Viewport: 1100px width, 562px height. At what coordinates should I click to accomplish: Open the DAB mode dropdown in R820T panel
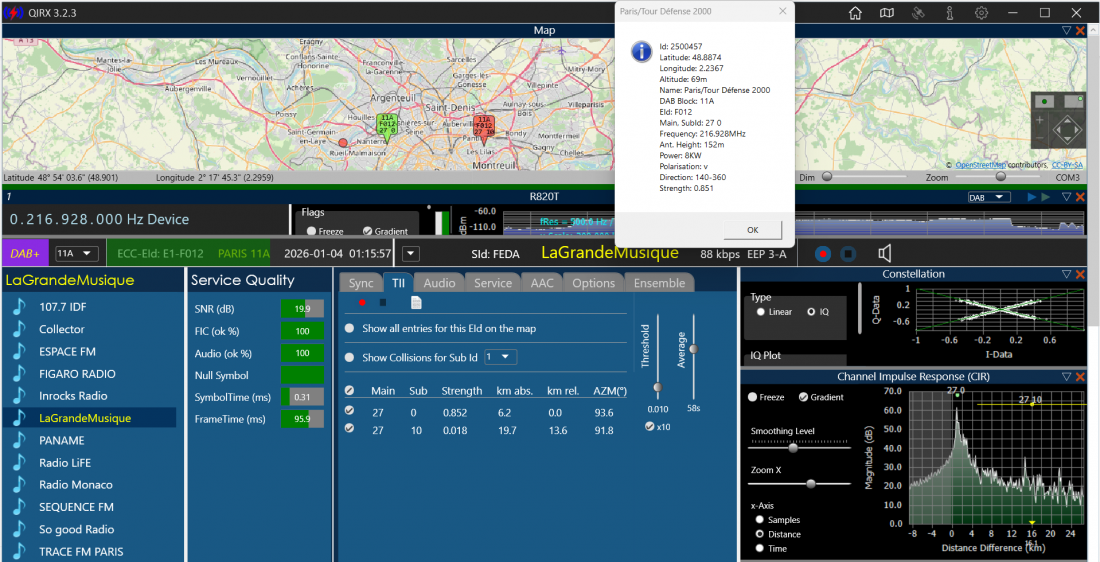(989, 197)
